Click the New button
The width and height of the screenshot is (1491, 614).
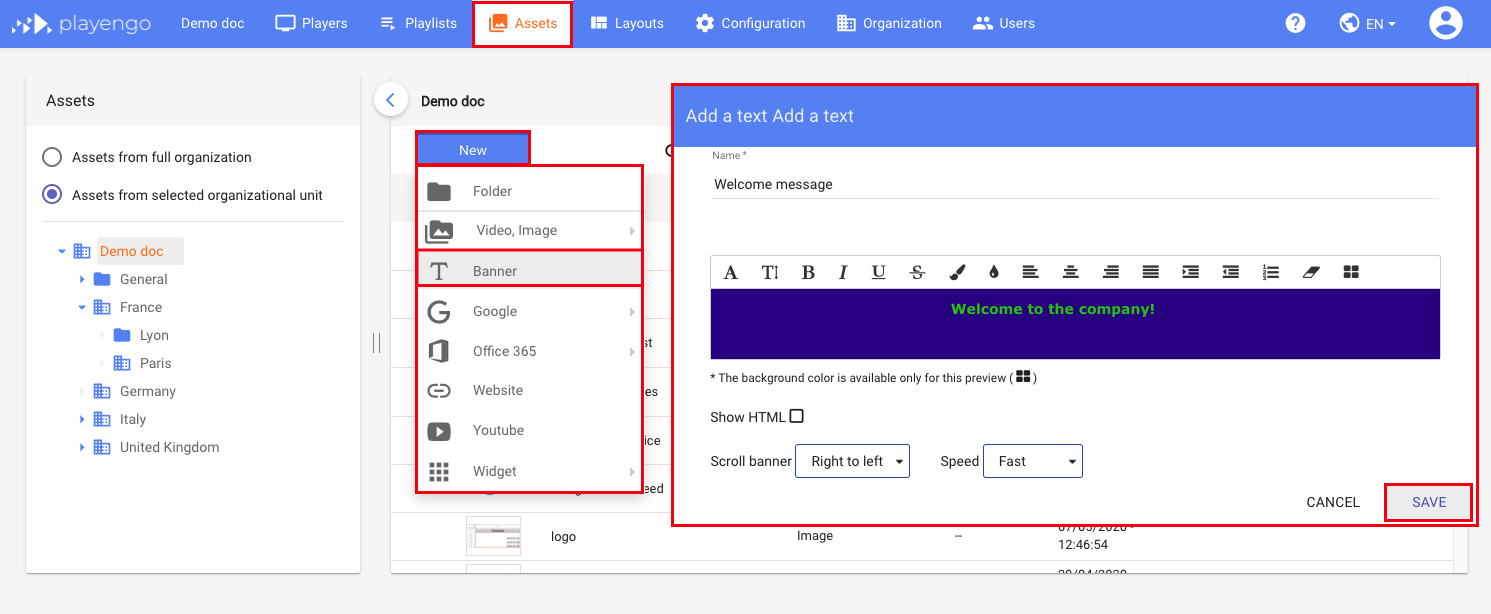pos(473,150)
